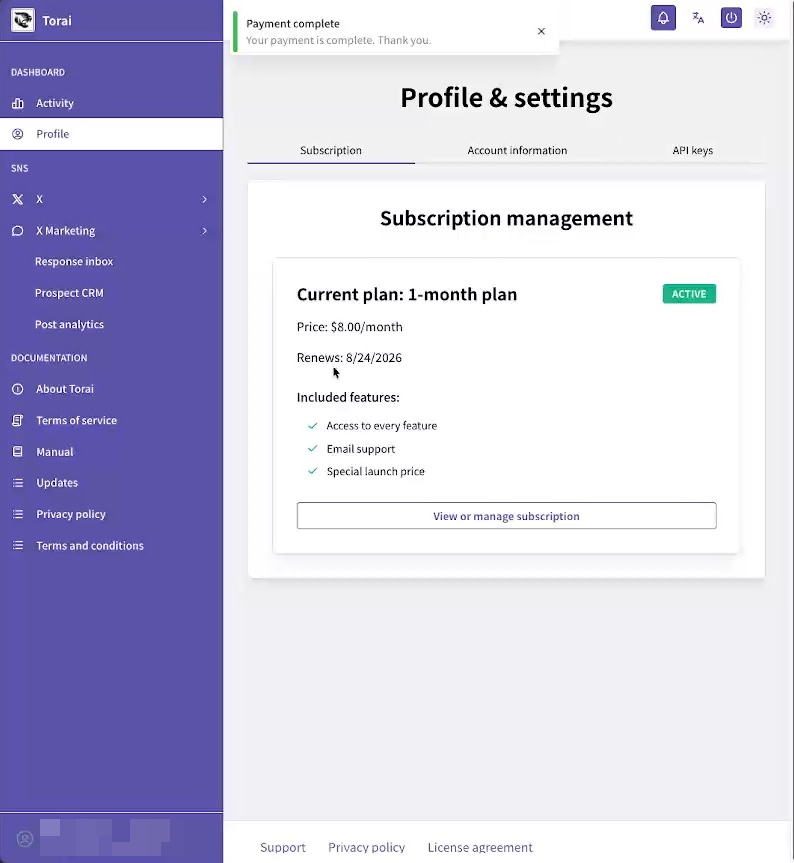794x863 pixels.
Task: Click the X logo icon in sidebar
Action: 18,199
